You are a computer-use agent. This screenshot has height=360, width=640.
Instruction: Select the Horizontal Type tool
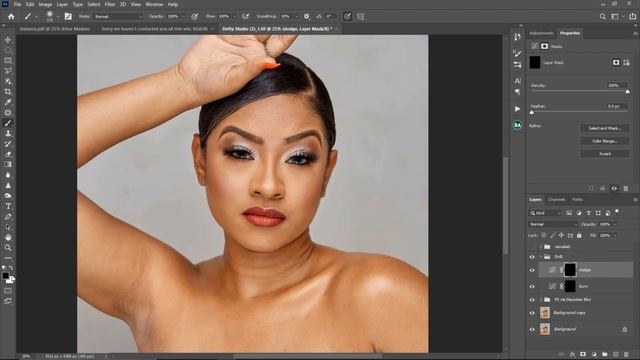(8, 206)
